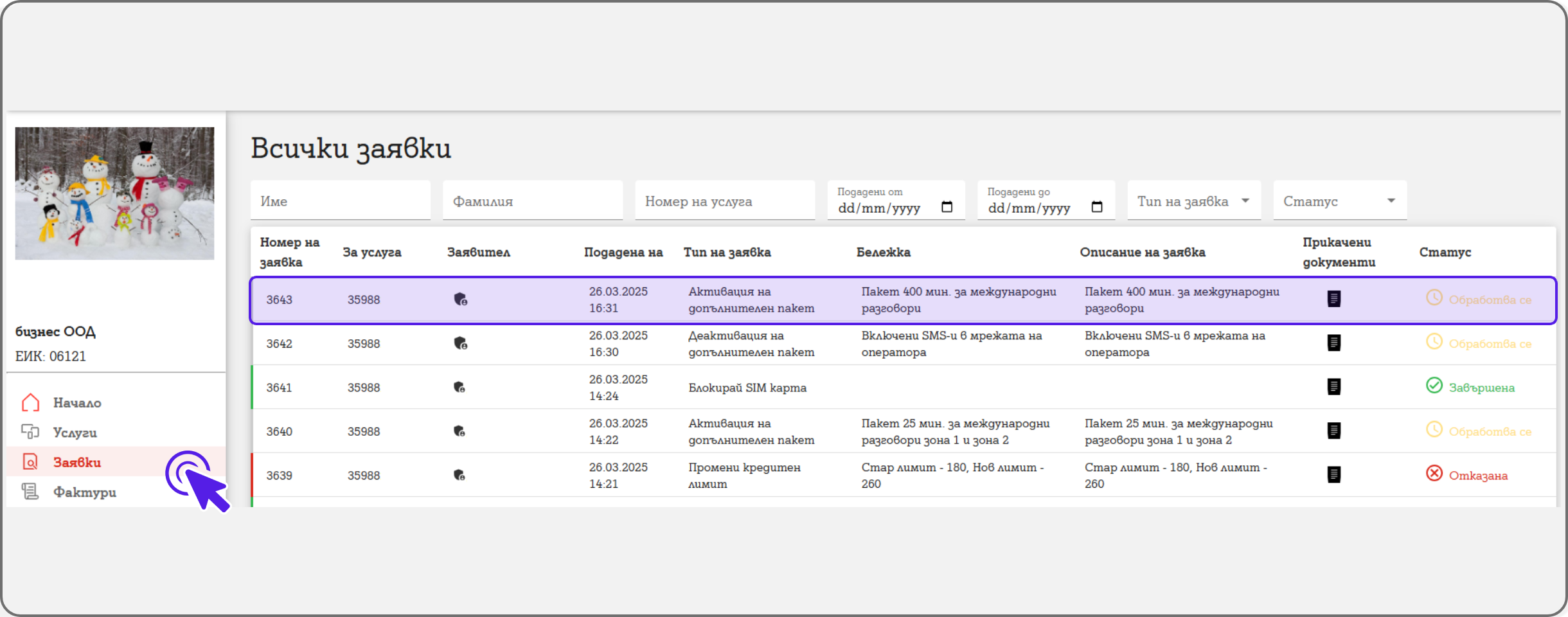
Task: Open attached document for request 3642
Action: [1334, 343]
